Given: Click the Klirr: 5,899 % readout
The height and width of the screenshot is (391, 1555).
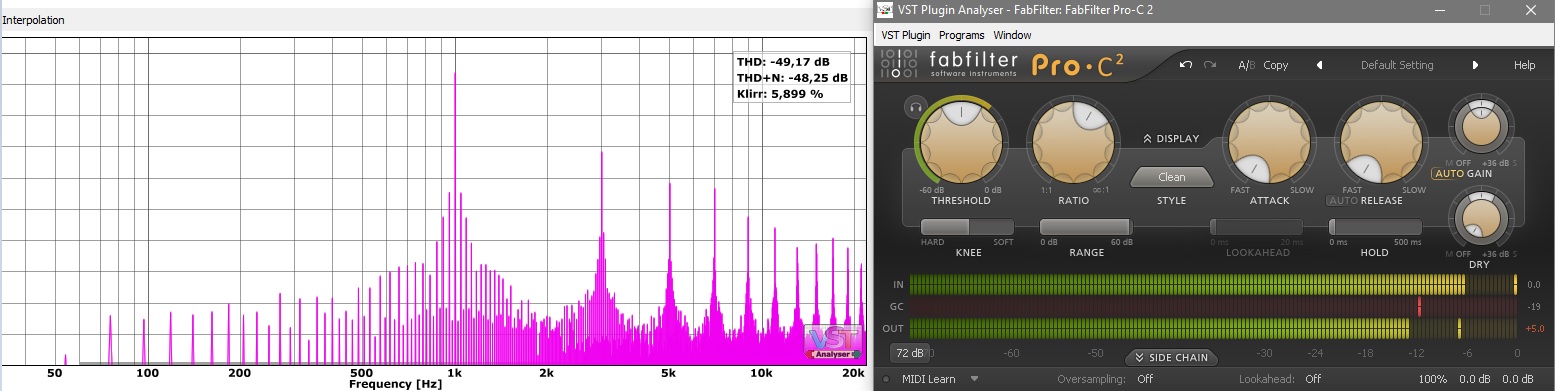Looking at the screenshot, I should (x=779, y=93).
